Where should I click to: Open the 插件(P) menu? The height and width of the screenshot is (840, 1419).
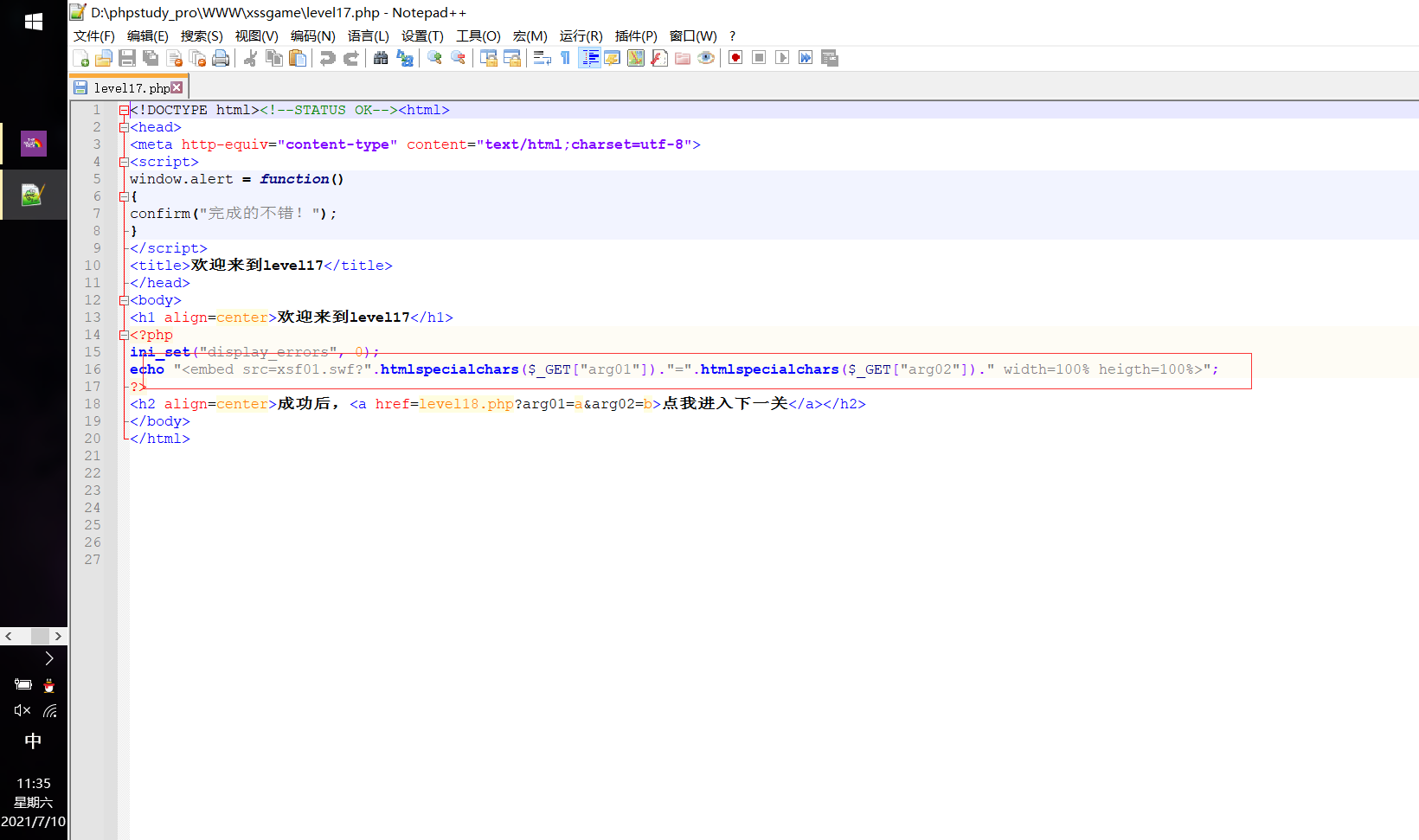click(x=636, y=35)
